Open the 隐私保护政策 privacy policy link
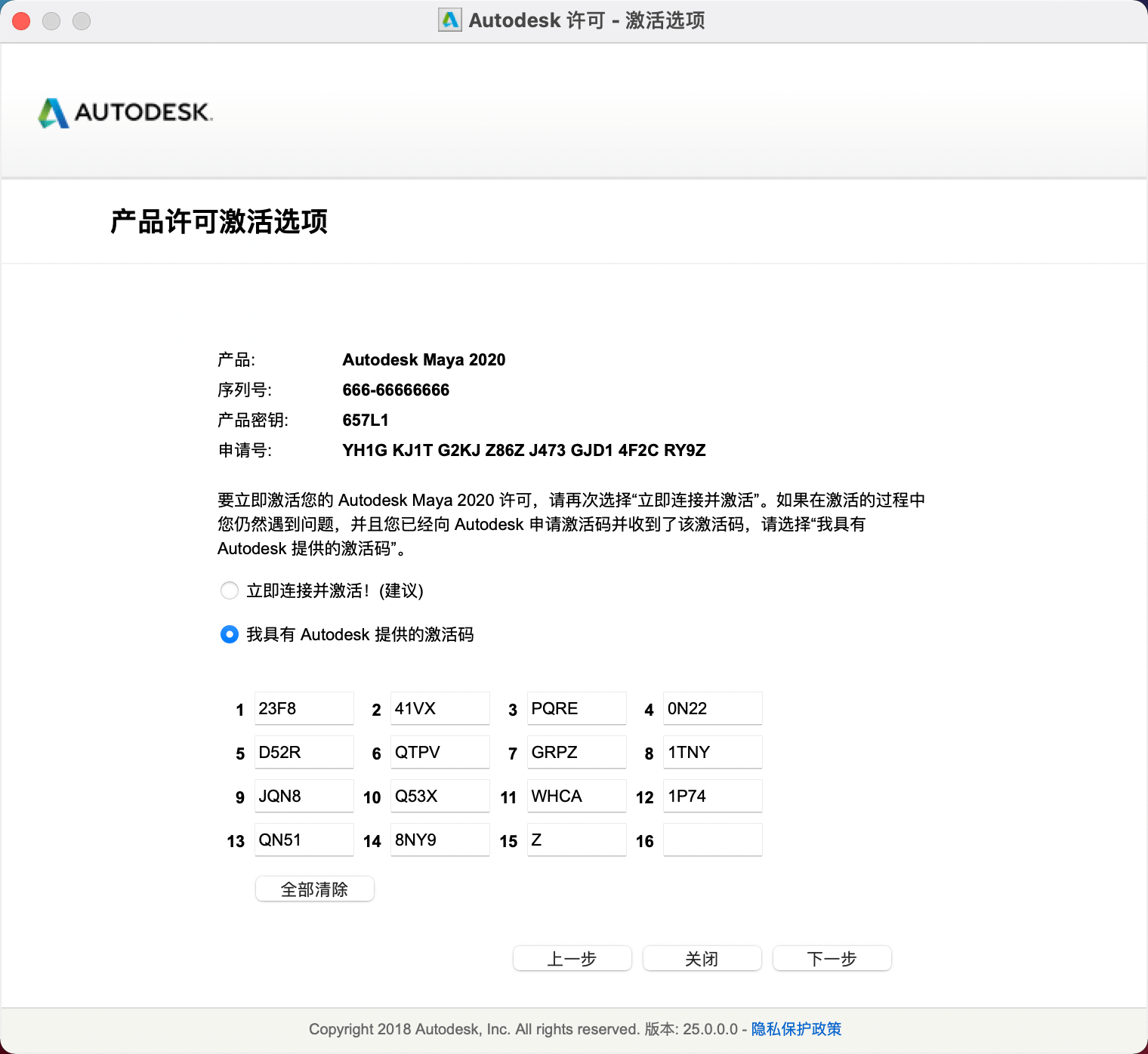 pyautogui.click(x=796, y=1029)
